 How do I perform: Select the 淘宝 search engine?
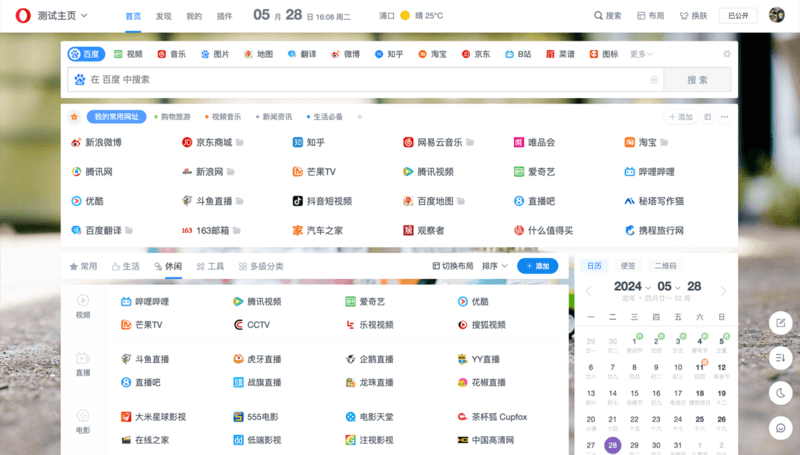(433, 54)
